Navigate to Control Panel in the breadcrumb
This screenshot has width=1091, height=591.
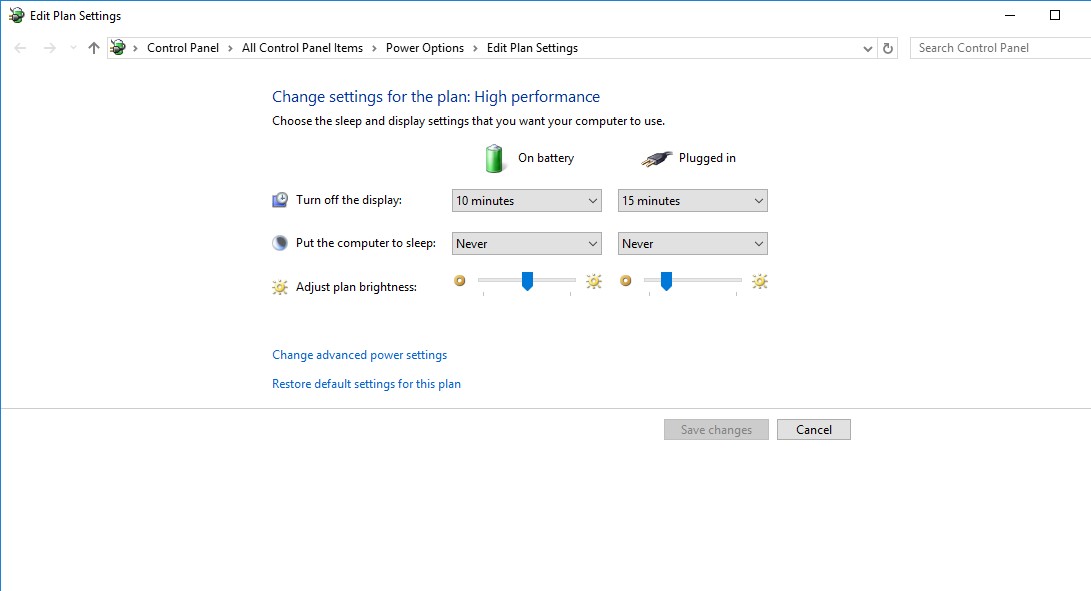click(183, 48)
